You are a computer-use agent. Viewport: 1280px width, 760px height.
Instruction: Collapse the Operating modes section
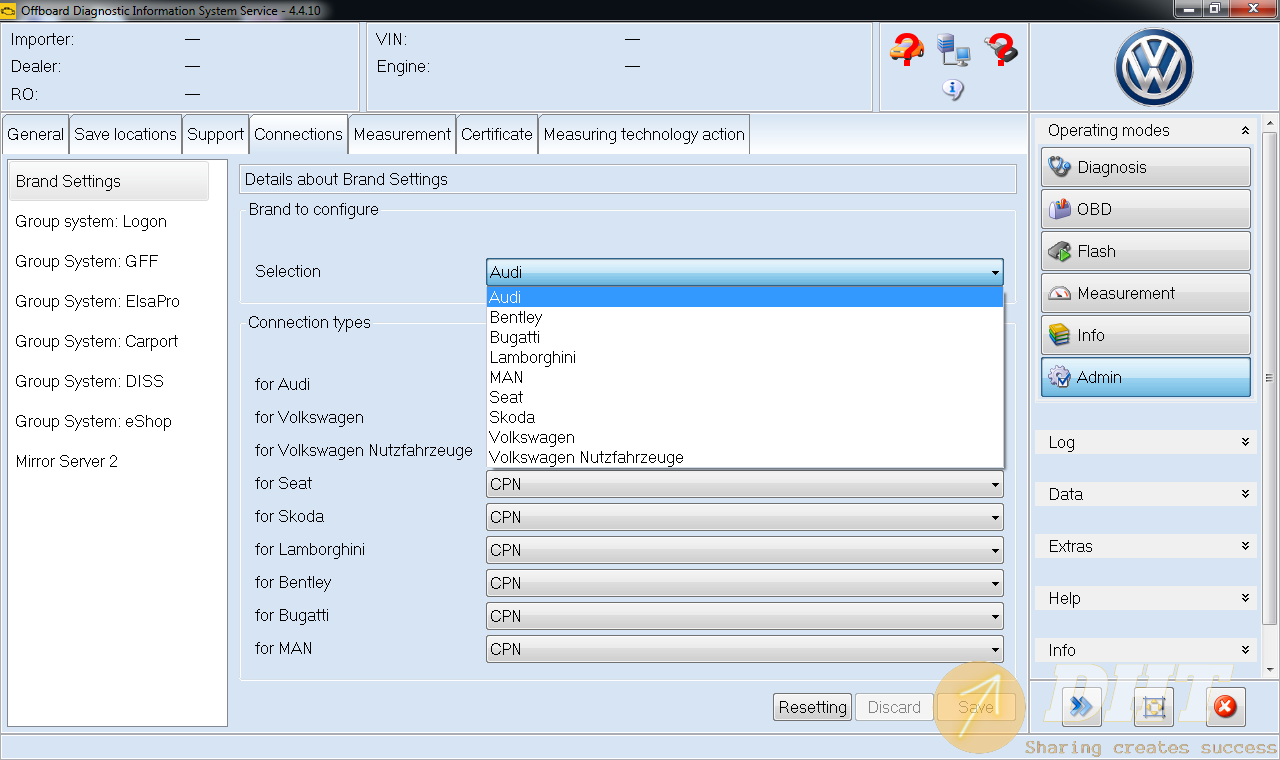[1245, 130]
